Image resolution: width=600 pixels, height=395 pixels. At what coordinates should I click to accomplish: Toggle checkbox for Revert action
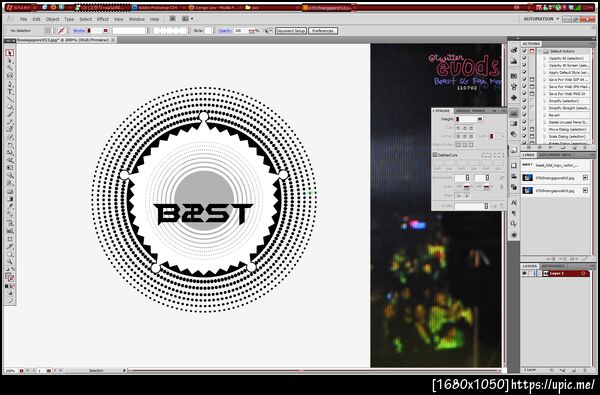pos(525,115)
